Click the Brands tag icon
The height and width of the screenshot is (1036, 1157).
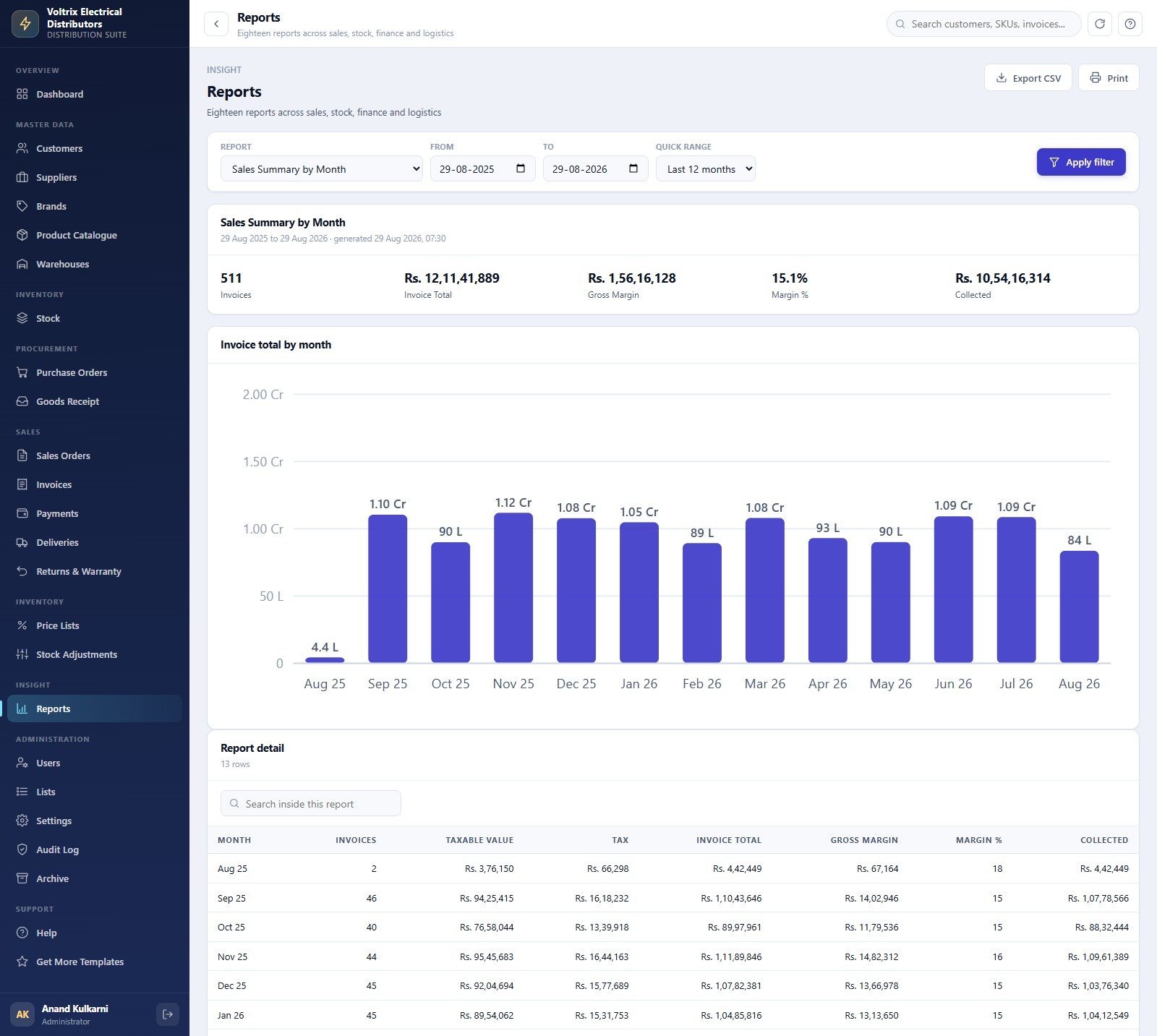point(22,206)
